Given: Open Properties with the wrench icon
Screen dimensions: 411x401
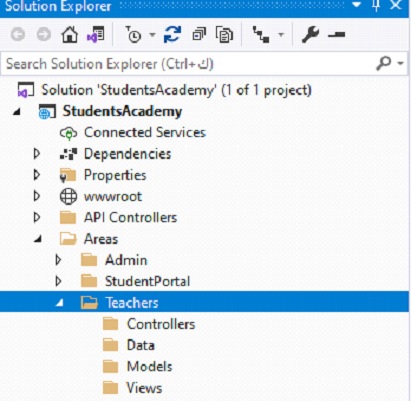Looking at the screenshot, I should pyautogui.click(x=310, y=34).
